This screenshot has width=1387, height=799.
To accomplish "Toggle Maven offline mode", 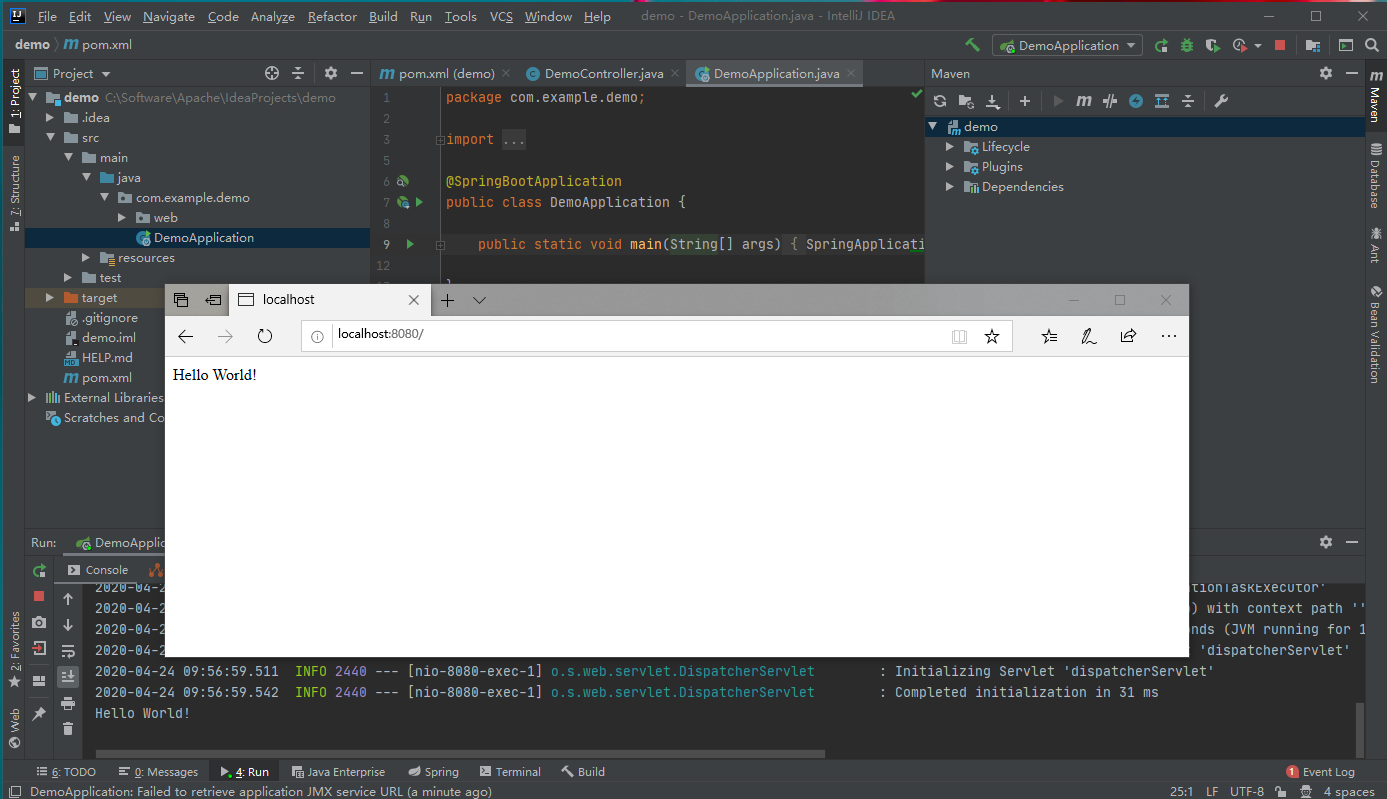I will pos(1110,101).
